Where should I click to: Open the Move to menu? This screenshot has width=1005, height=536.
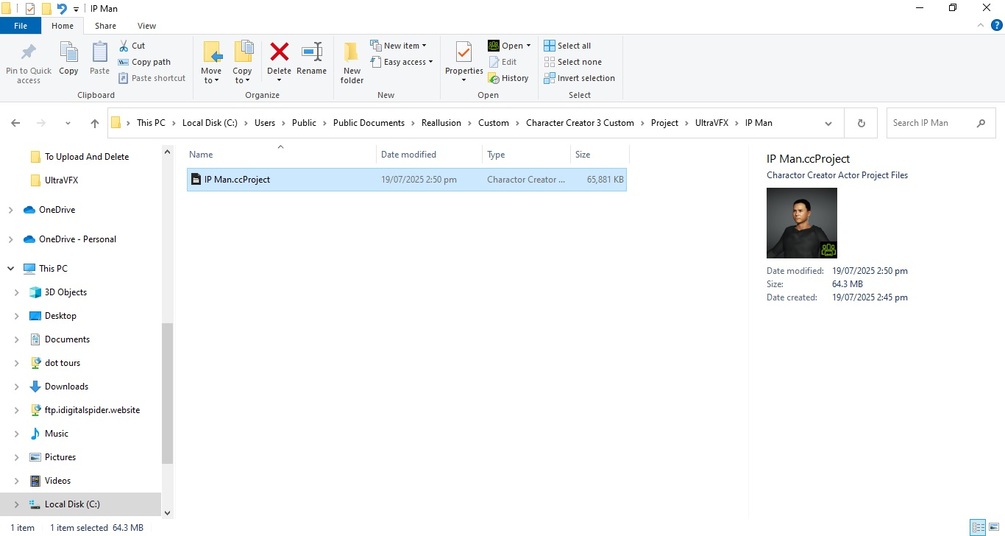211,62
